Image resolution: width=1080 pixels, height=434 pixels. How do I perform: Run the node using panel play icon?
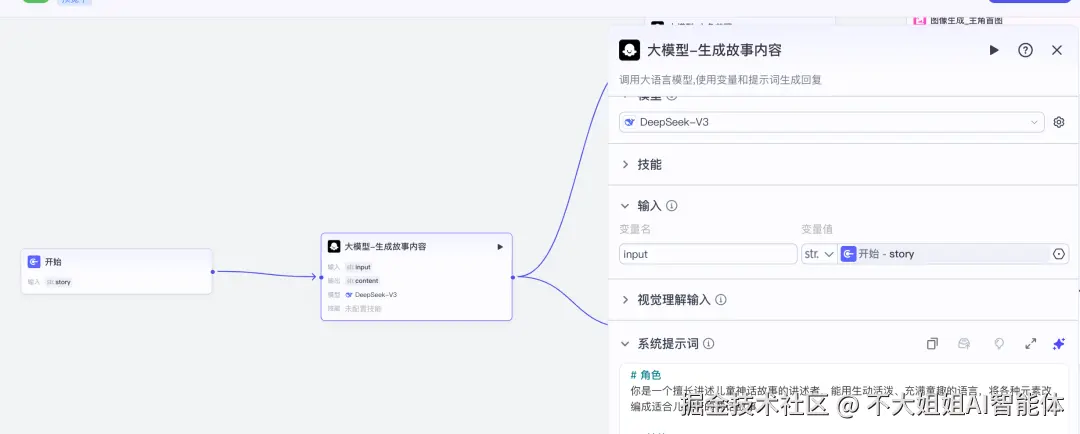(994, 50)
